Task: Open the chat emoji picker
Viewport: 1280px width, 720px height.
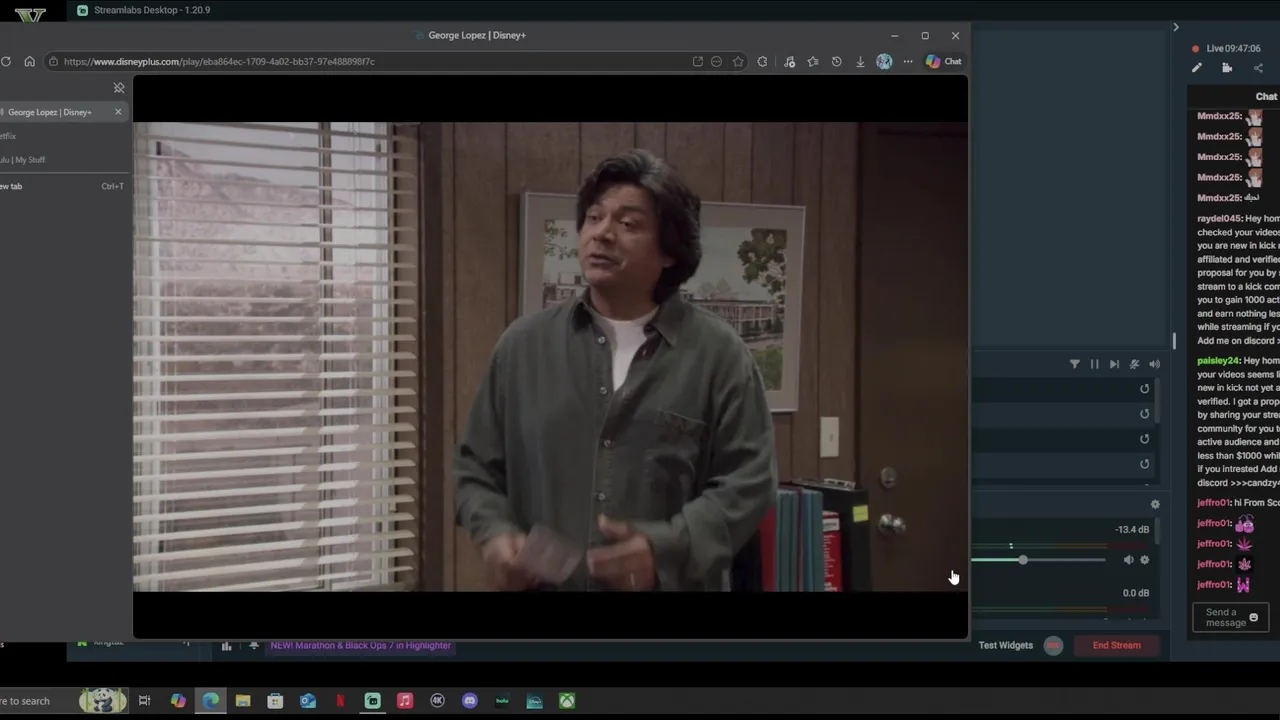Action: 1254,618
